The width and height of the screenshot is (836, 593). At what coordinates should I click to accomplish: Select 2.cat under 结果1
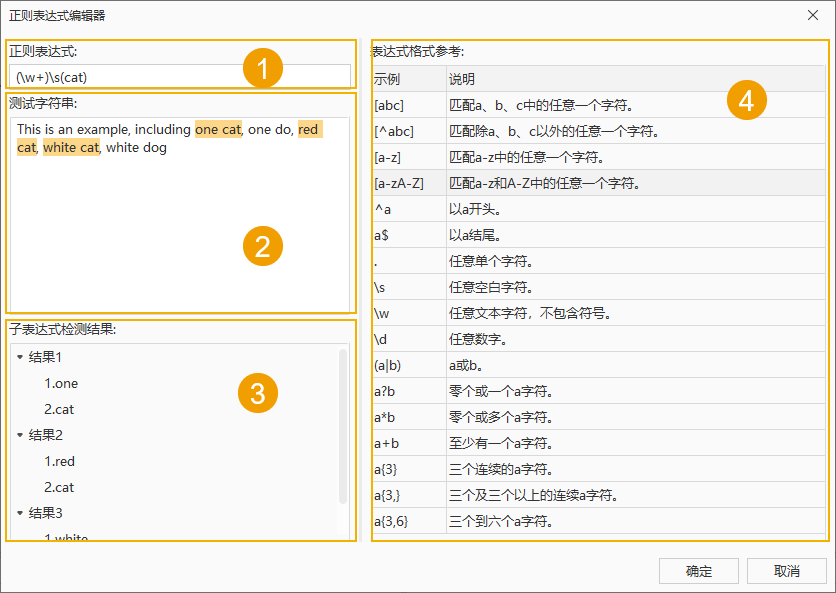[x=59, y=410]
